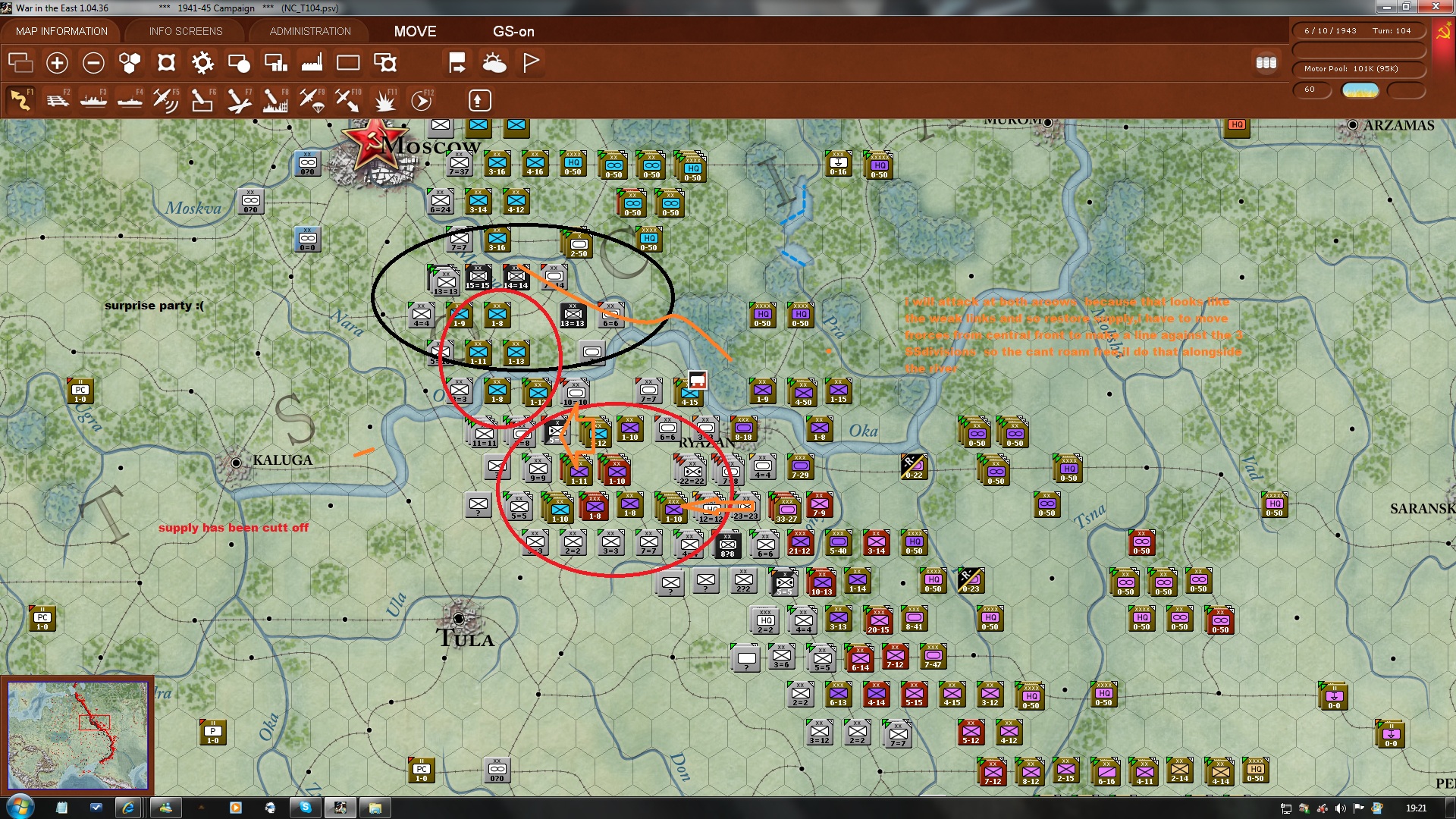Select the Arzamas city marker
Viewport: 1456px width, 819px height.
point(1353,125)
